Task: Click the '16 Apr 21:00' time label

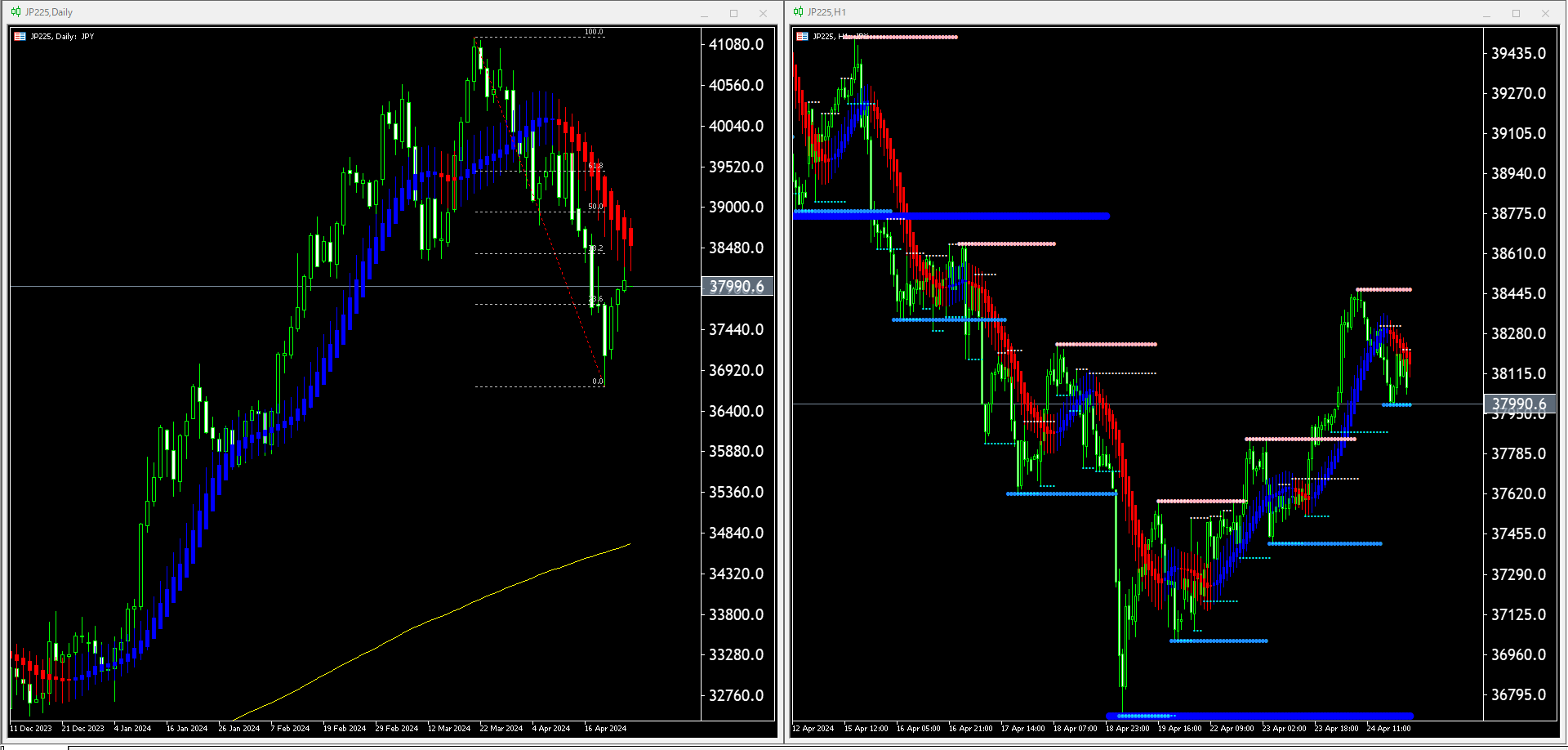Action: click(x=970, y=729)
